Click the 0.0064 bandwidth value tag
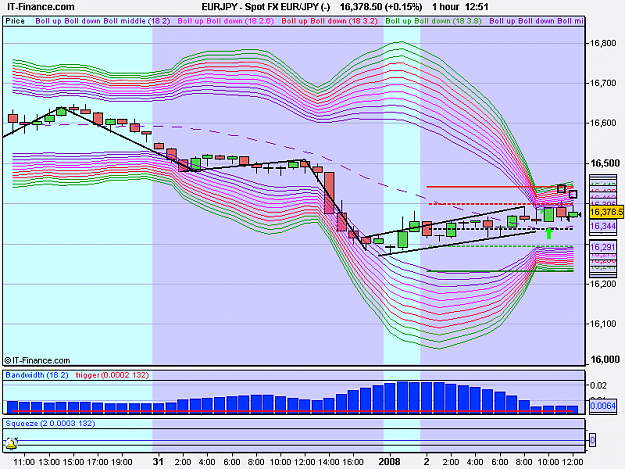 point(603,406)
